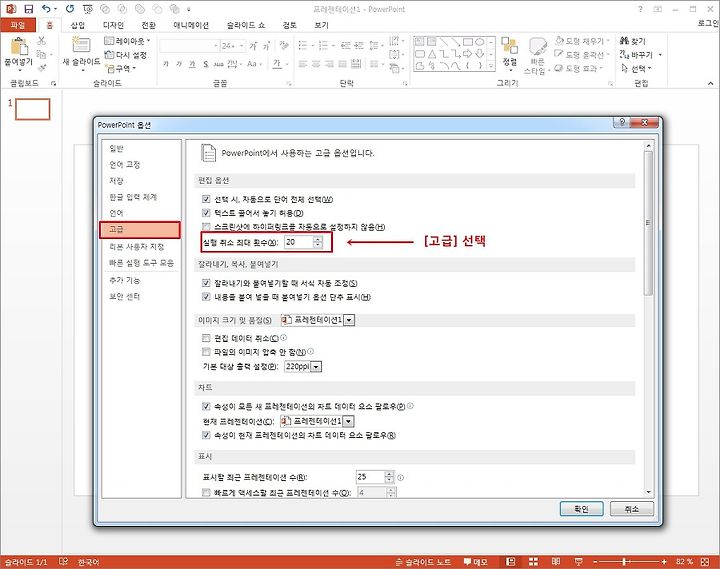Click the max undo count (20) input field
Viewport: 720px width, 569px height.
pyautogui.click(x=299, y=242)
